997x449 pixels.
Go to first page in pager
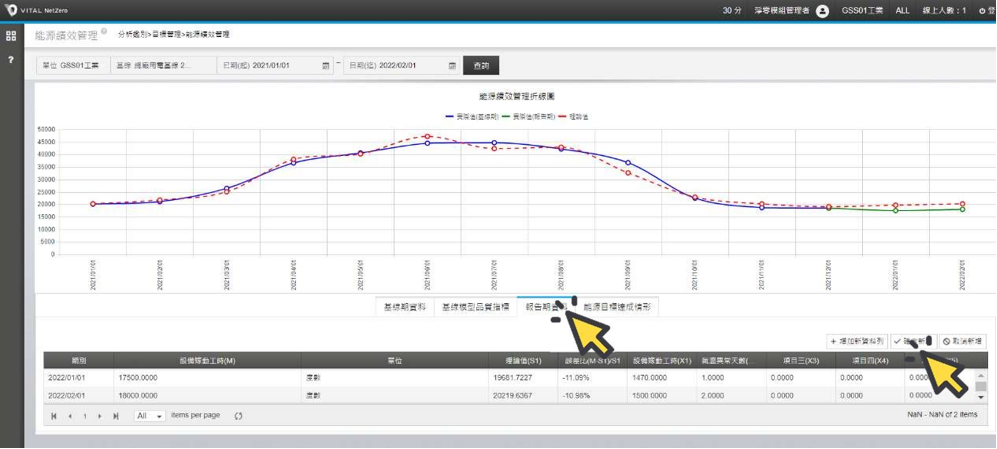click(54, 416)
